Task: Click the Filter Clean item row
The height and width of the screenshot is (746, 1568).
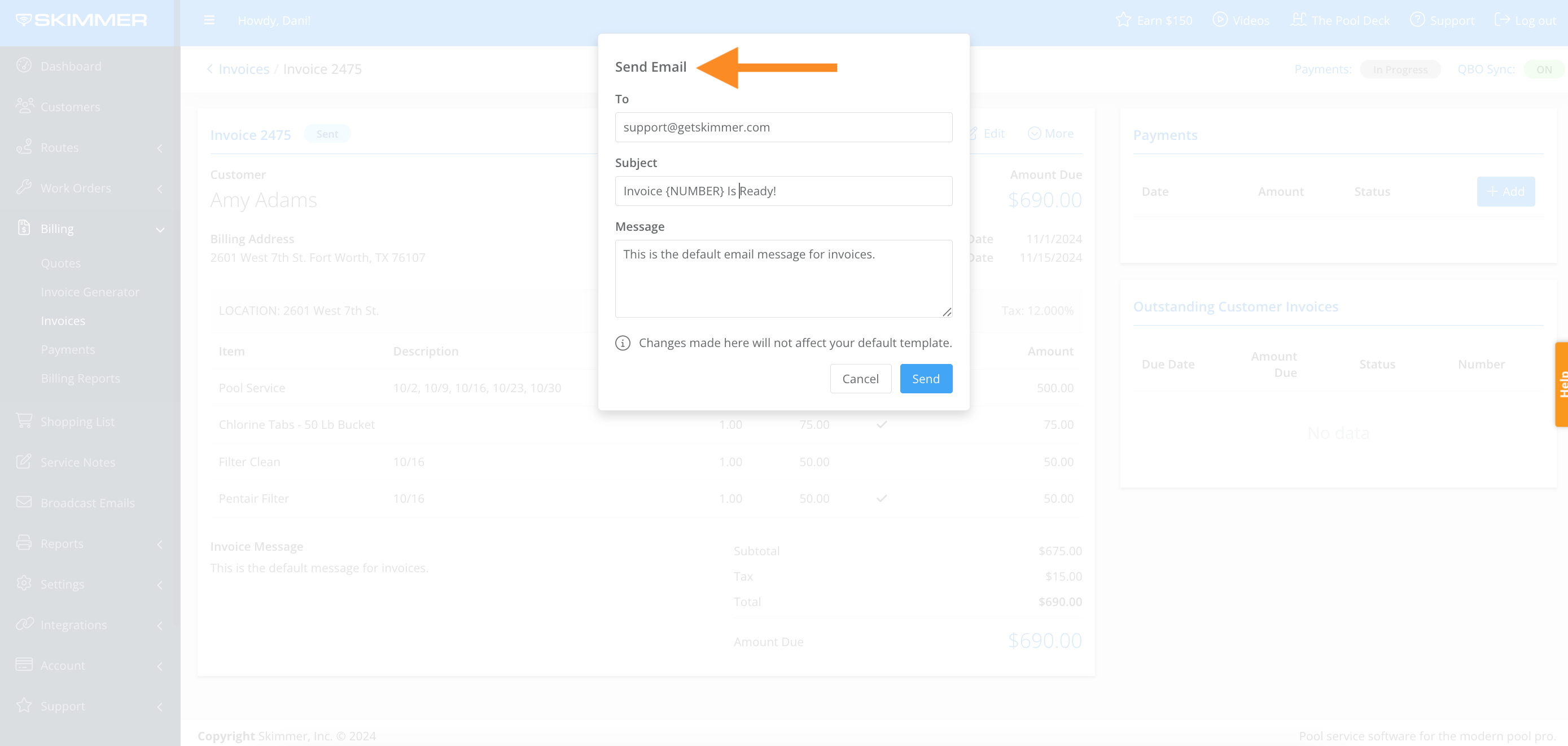Action: 646,461
